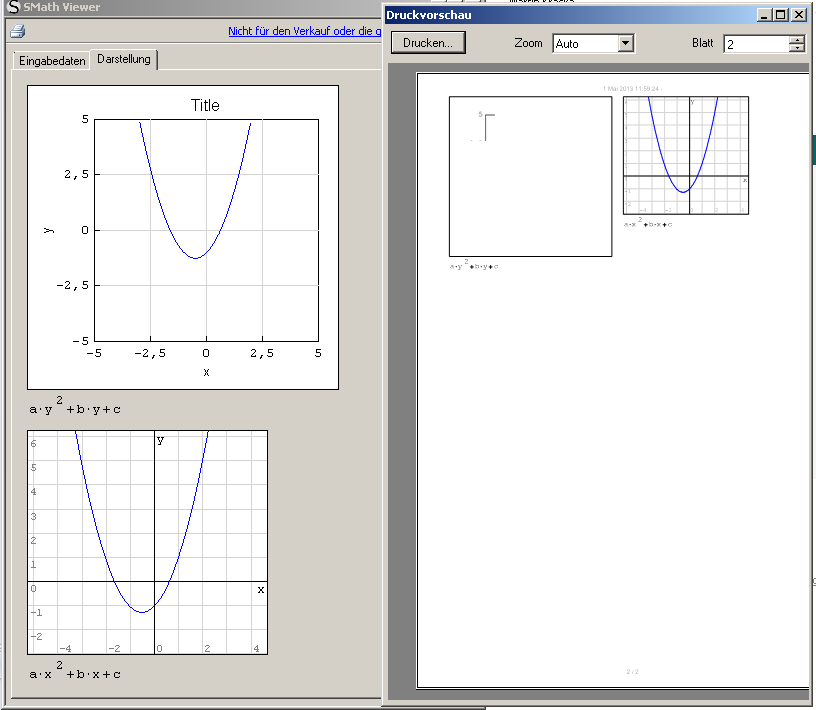Select the Darstellung tab

click(x=124, y=60)
